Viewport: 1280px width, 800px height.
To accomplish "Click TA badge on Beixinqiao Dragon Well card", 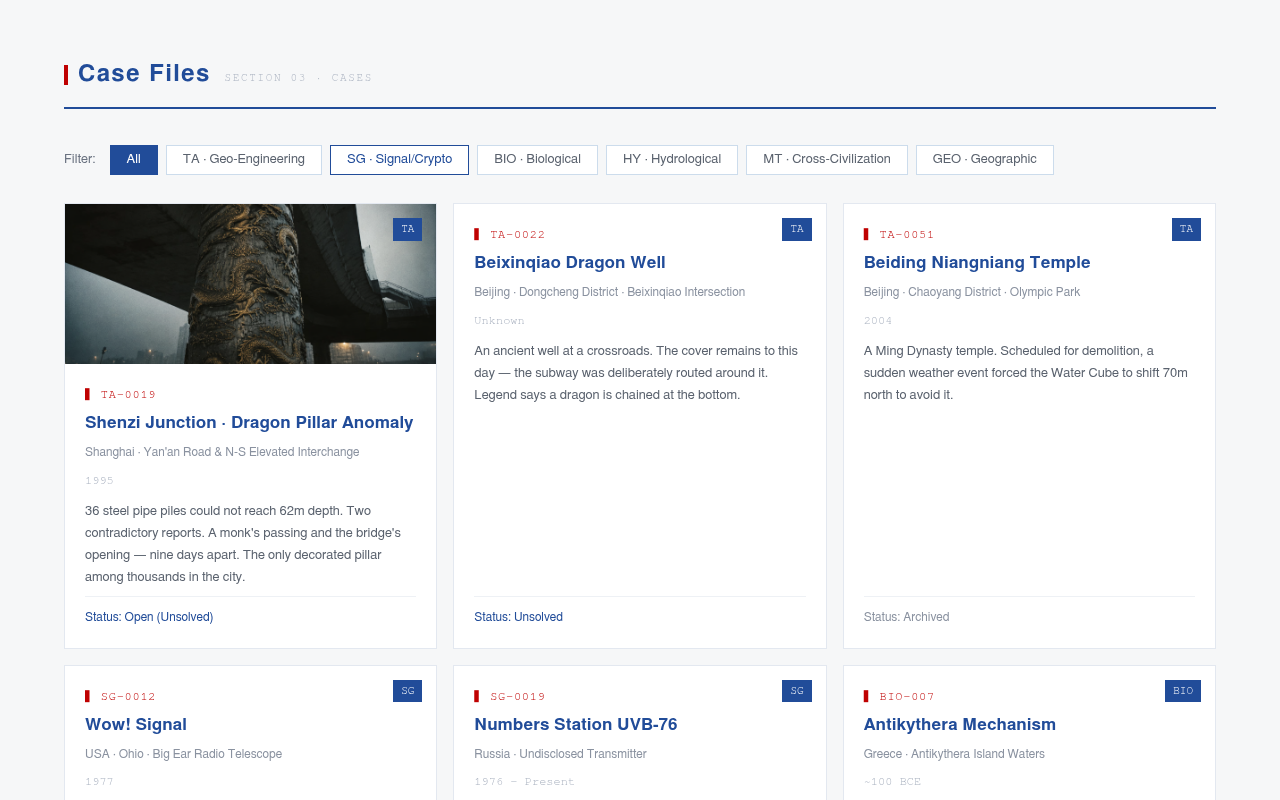I will click(797, 229).
